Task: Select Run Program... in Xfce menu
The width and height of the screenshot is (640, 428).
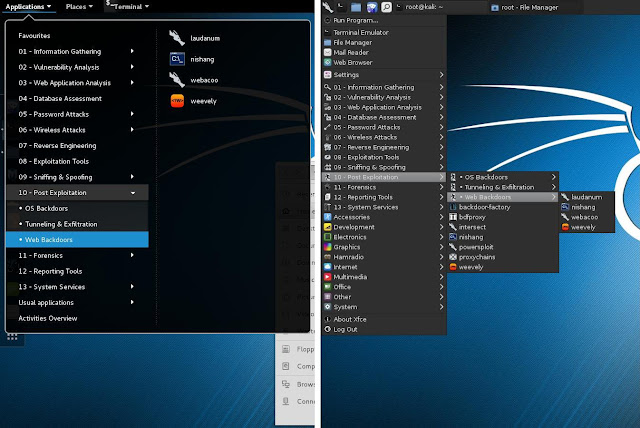Action: [x=384, y=20]
